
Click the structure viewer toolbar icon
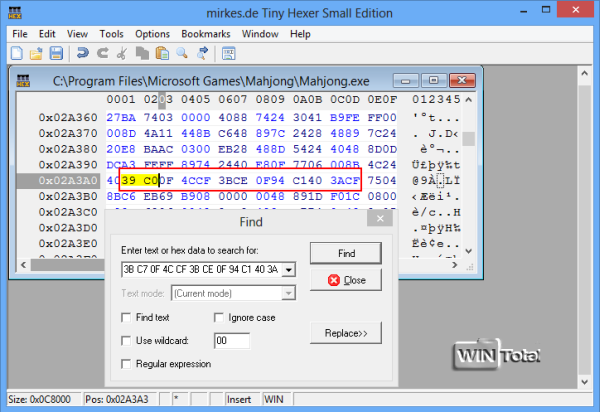(x=228, y=53)
